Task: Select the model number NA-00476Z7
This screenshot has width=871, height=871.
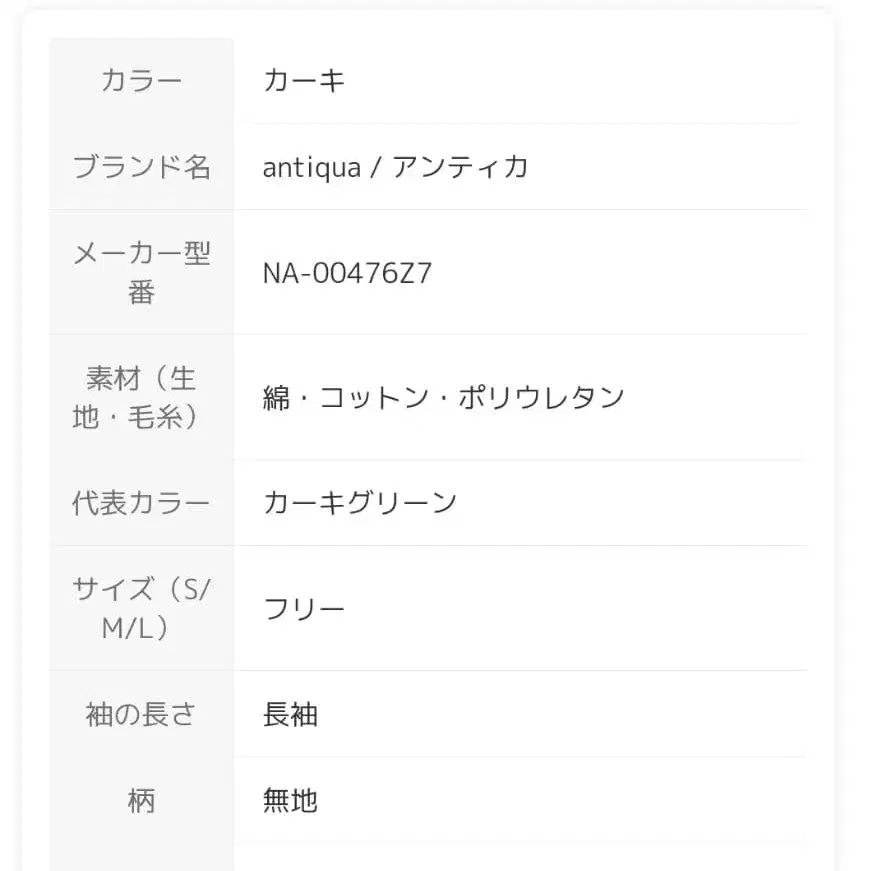Action: tap(347, 273)
